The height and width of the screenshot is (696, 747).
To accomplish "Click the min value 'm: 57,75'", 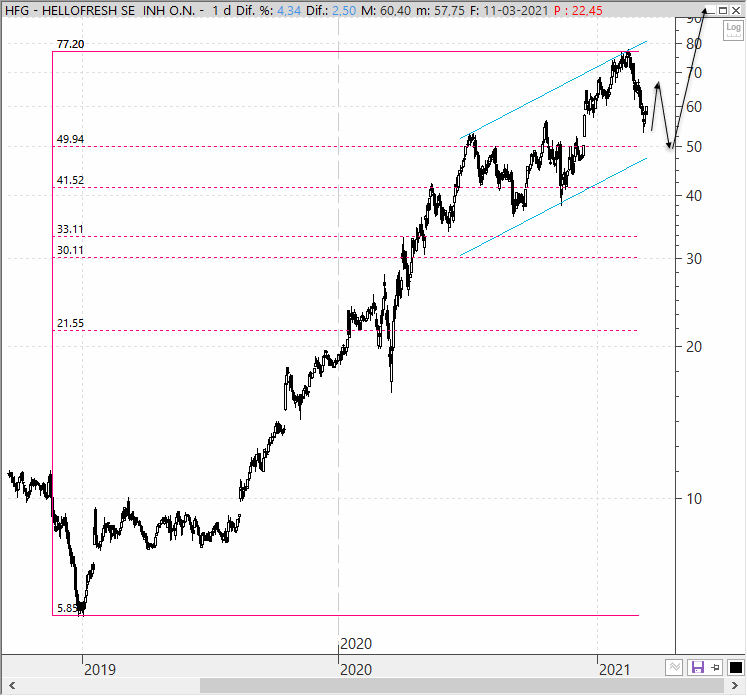I will point(440,10).
